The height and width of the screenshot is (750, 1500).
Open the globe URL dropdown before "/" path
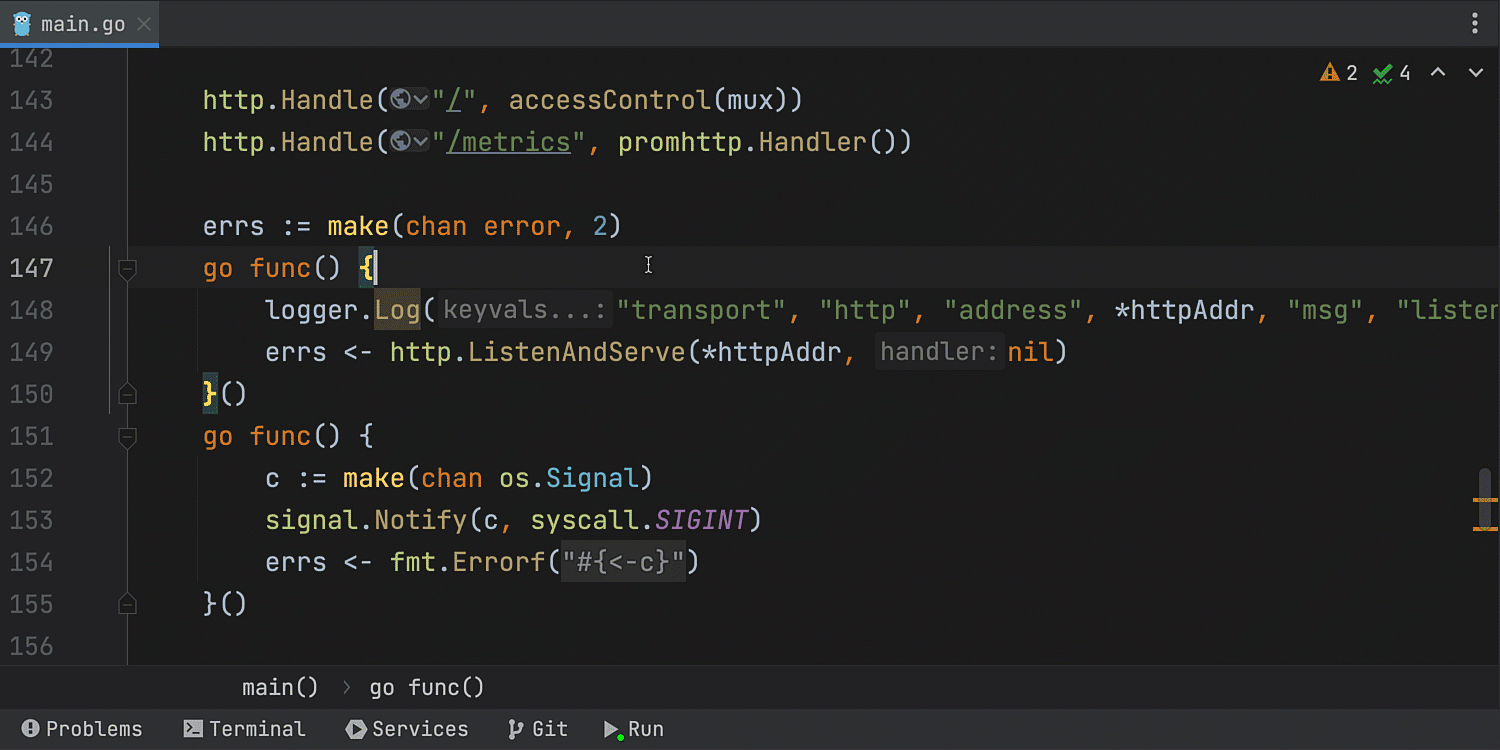pyautogui.click(x=410, y=100)
